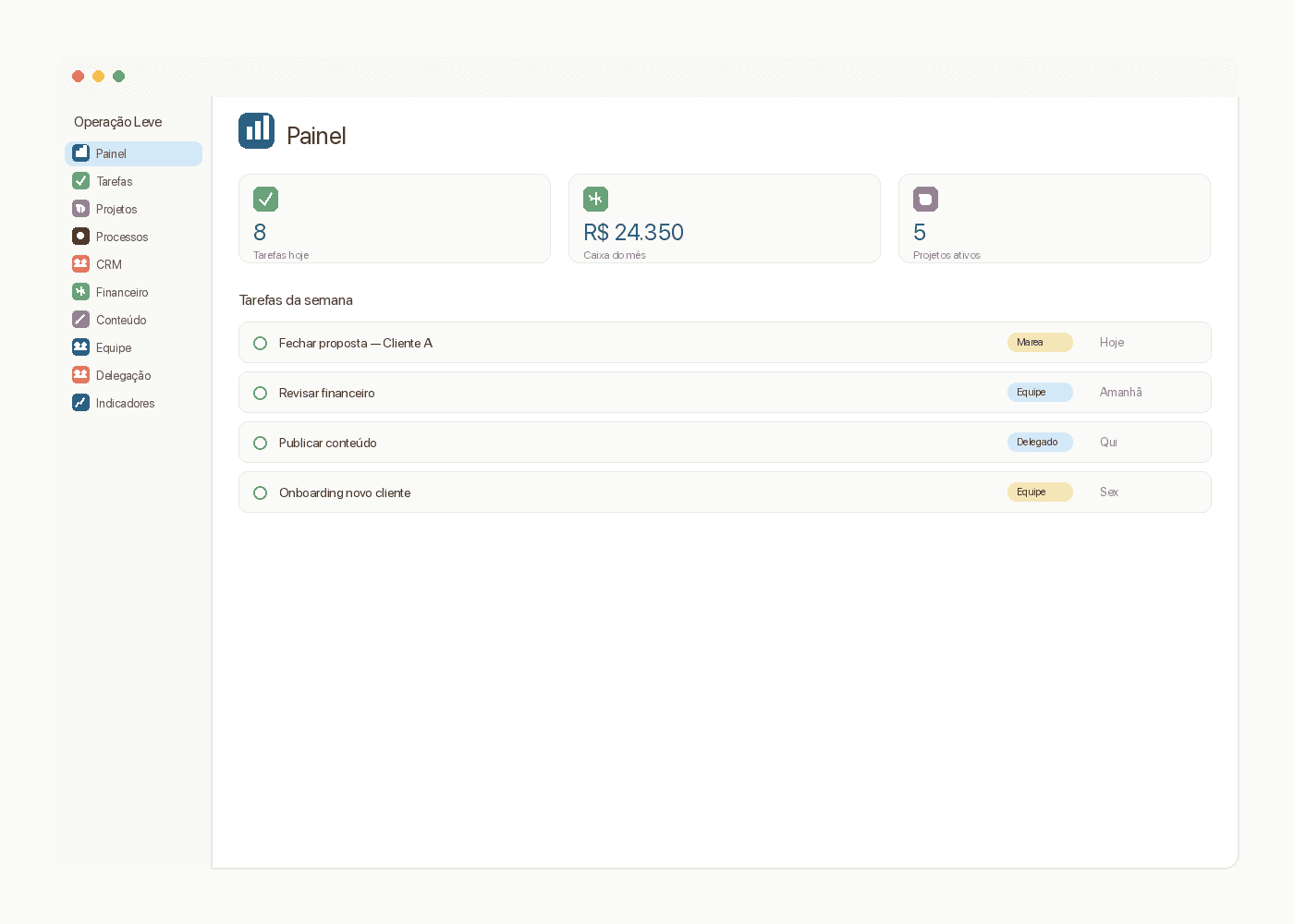Click the Financeiro sidebar icon

click(81, 292)
